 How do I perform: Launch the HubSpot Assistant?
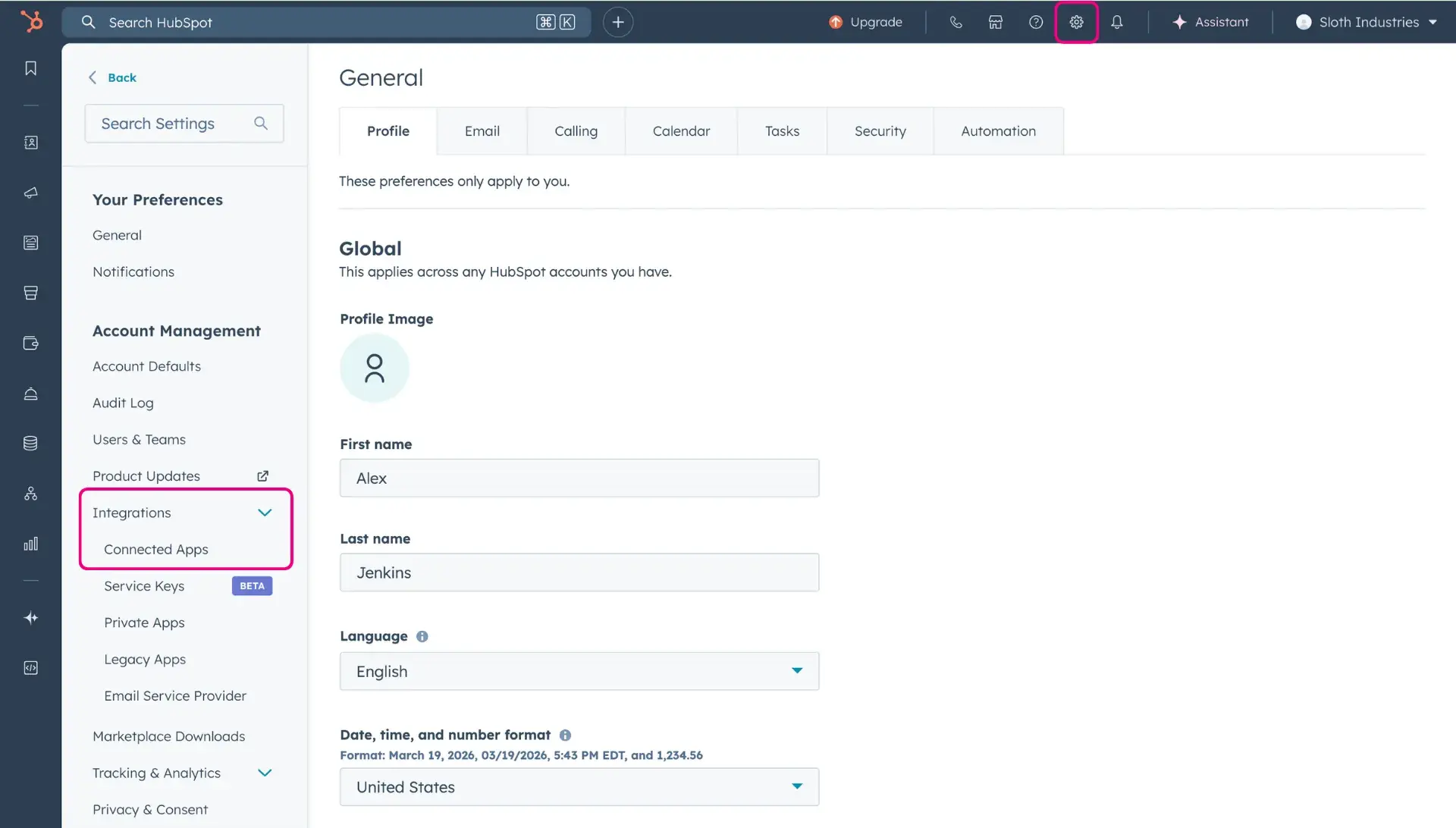(x=1210, y=22)
